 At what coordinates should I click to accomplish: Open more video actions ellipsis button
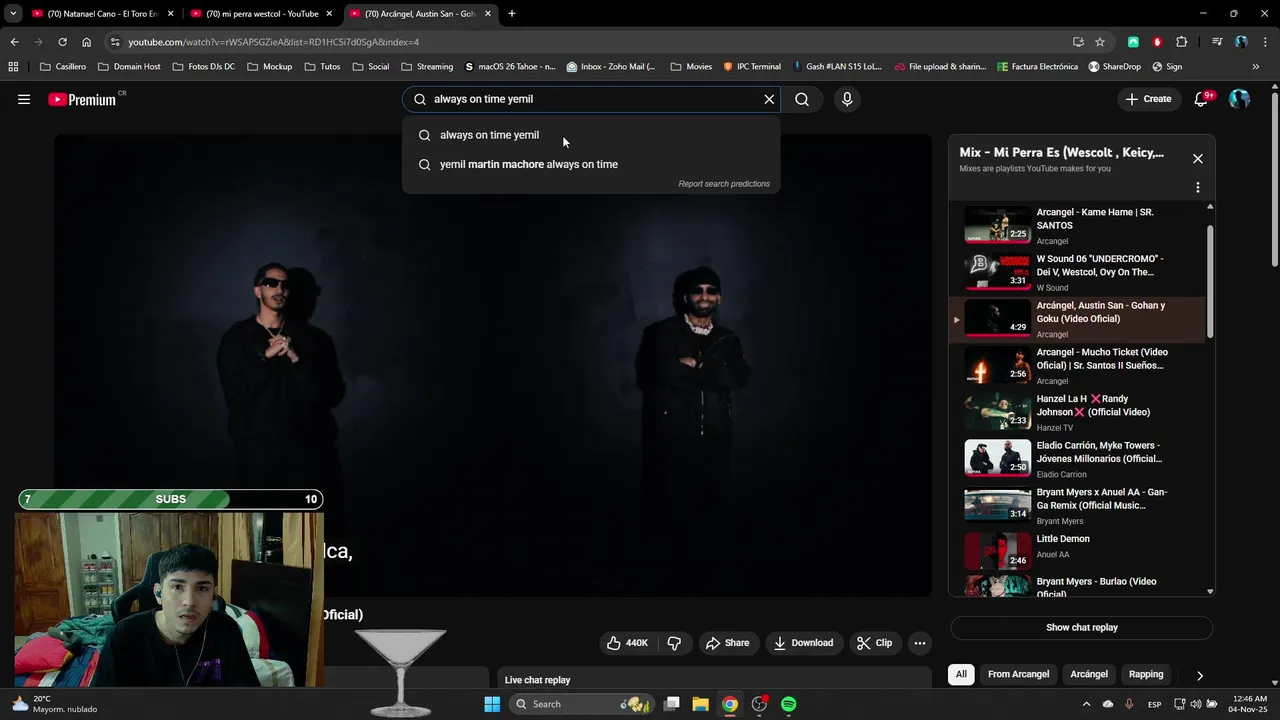coord(920,643)
